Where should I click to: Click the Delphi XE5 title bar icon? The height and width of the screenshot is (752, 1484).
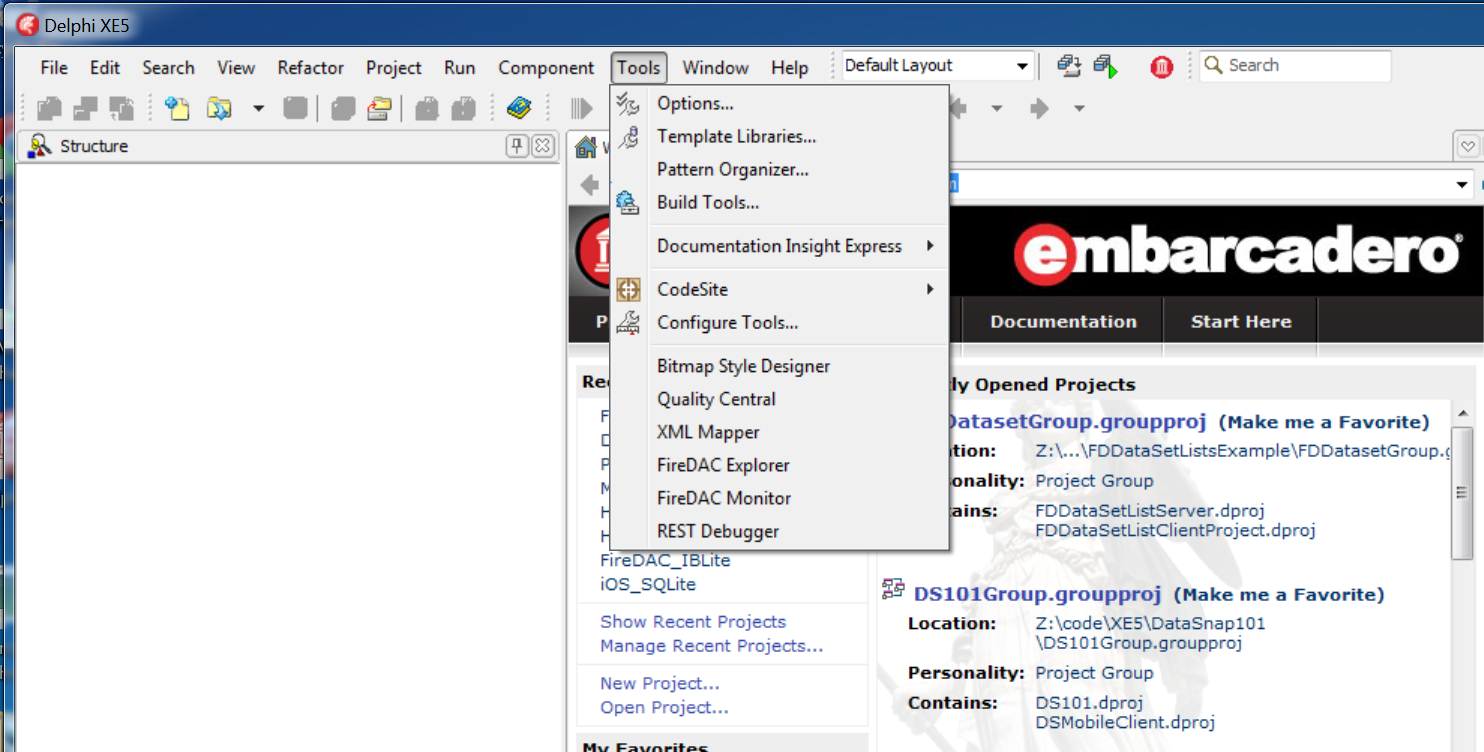(x=27, y=26)
